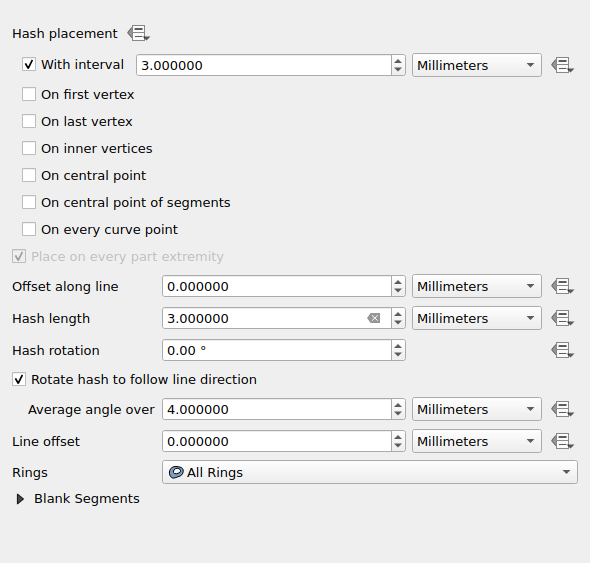
Task: Decrease Average angle over with down arrow
Action: [398, 414]
